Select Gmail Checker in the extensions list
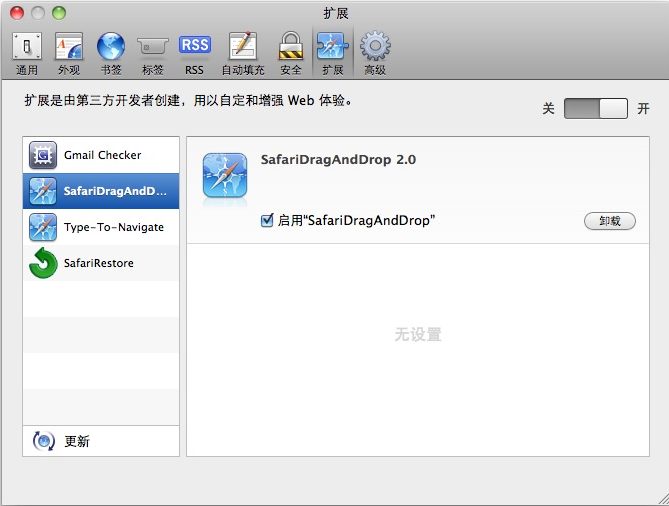This screenshot has width=669, height=506. coord(101,155)
